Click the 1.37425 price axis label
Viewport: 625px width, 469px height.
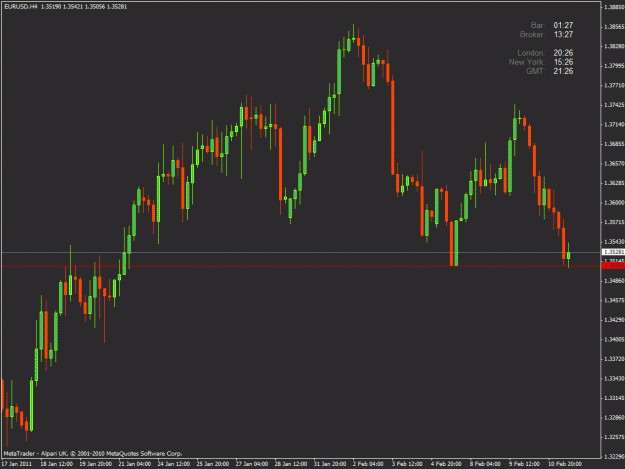pos(614,105)
